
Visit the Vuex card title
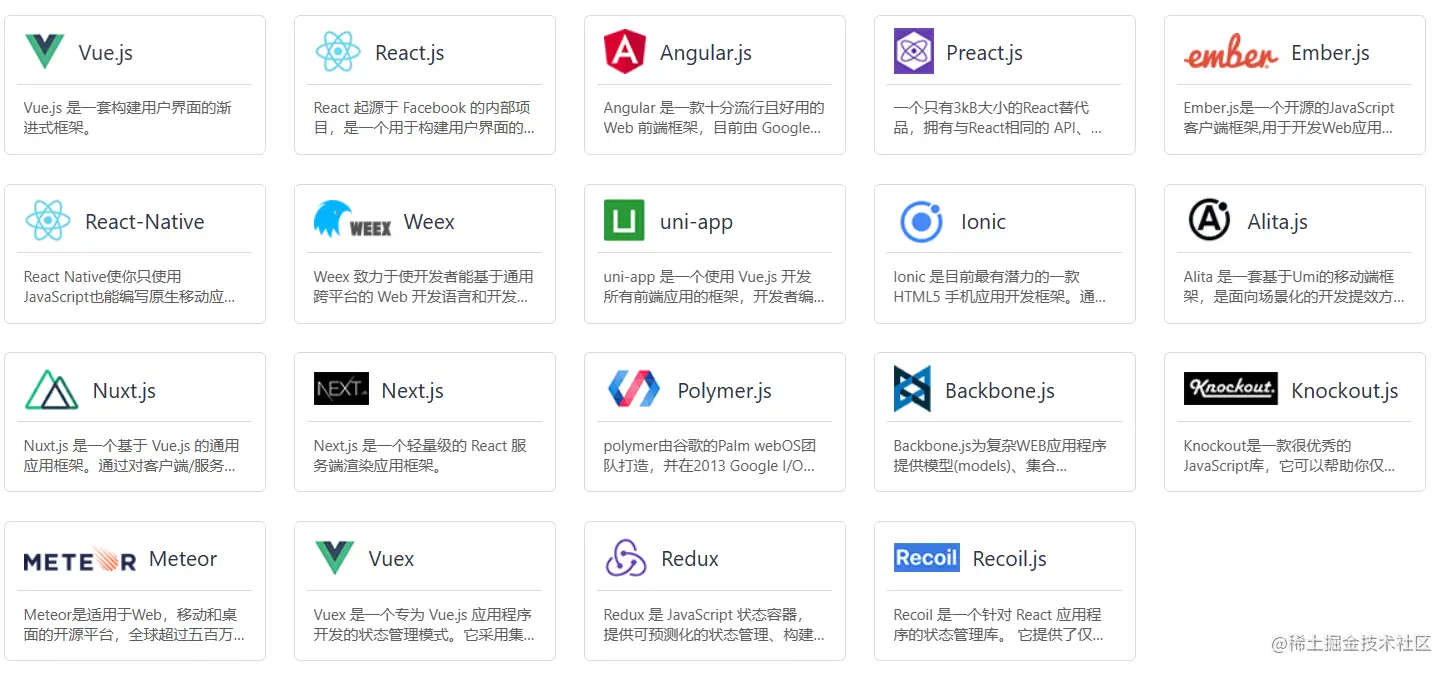pyautogui.click(x=391, y=559)
